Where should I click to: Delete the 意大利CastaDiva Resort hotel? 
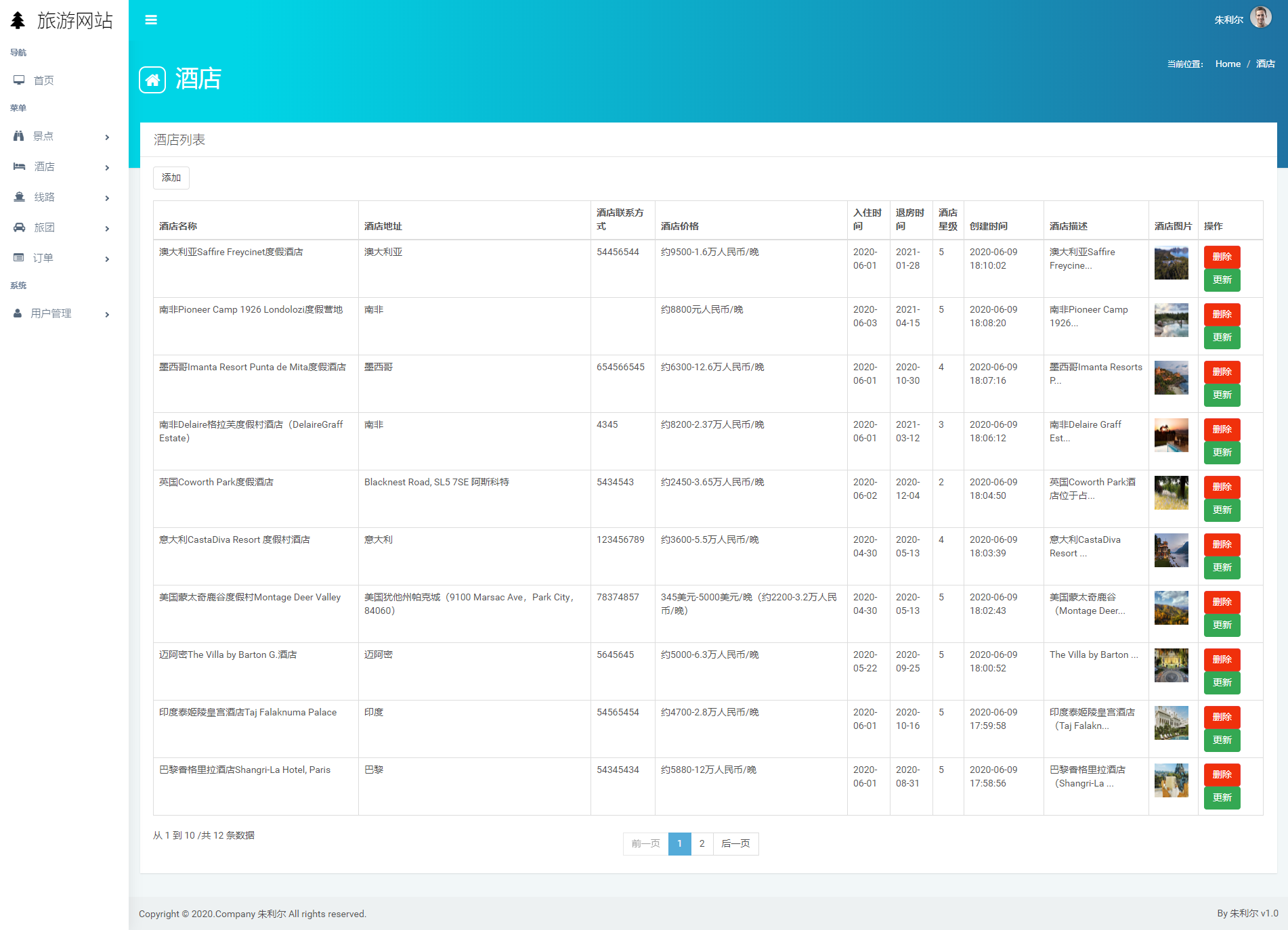click(x=1222, y=545)
